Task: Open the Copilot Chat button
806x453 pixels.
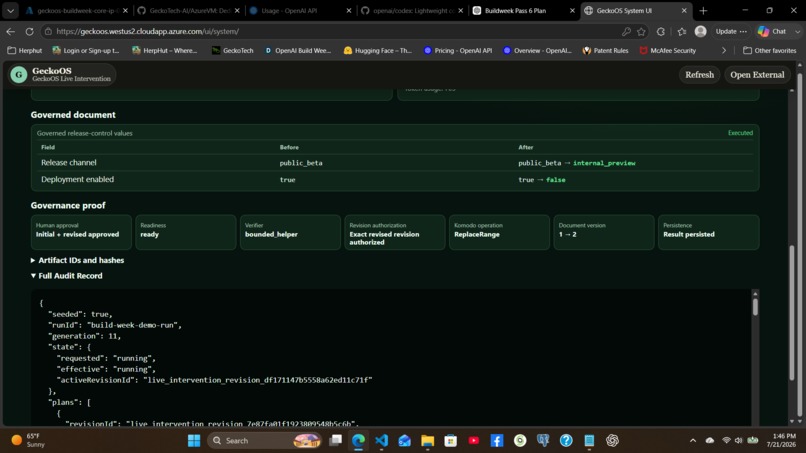Action: point(773,31)
